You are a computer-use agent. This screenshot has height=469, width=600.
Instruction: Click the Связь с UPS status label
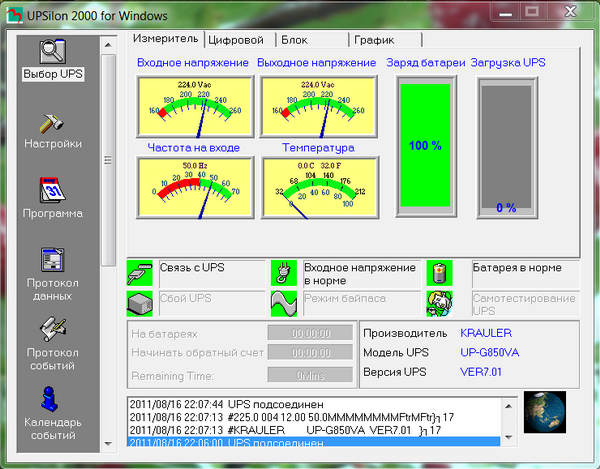click(x=212, y=274)
